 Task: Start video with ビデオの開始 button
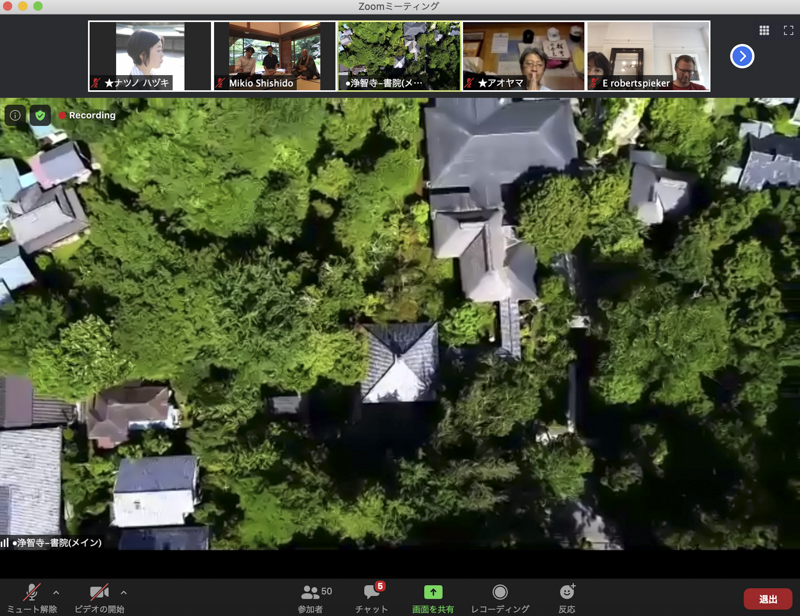click(99, 594)
